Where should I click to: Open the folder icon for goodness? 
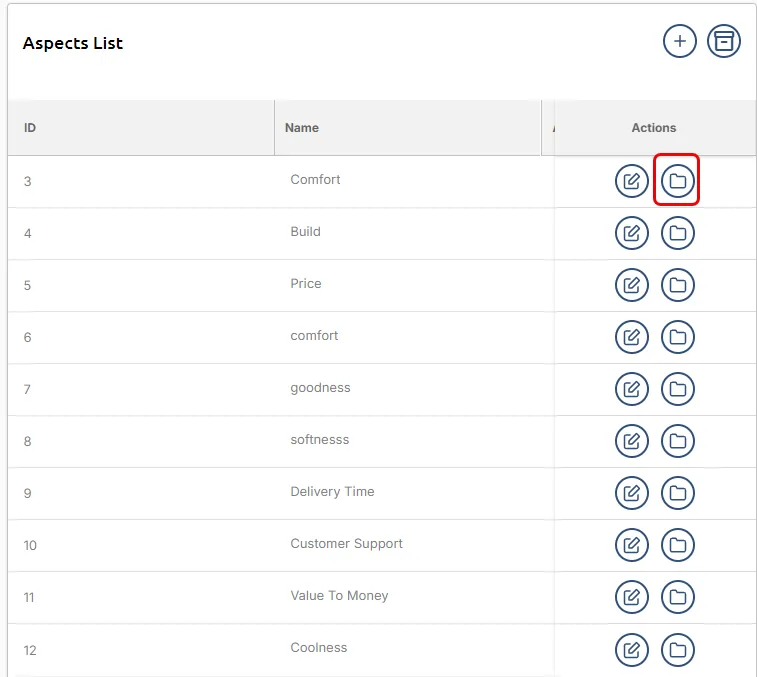(x=677, y=389)
